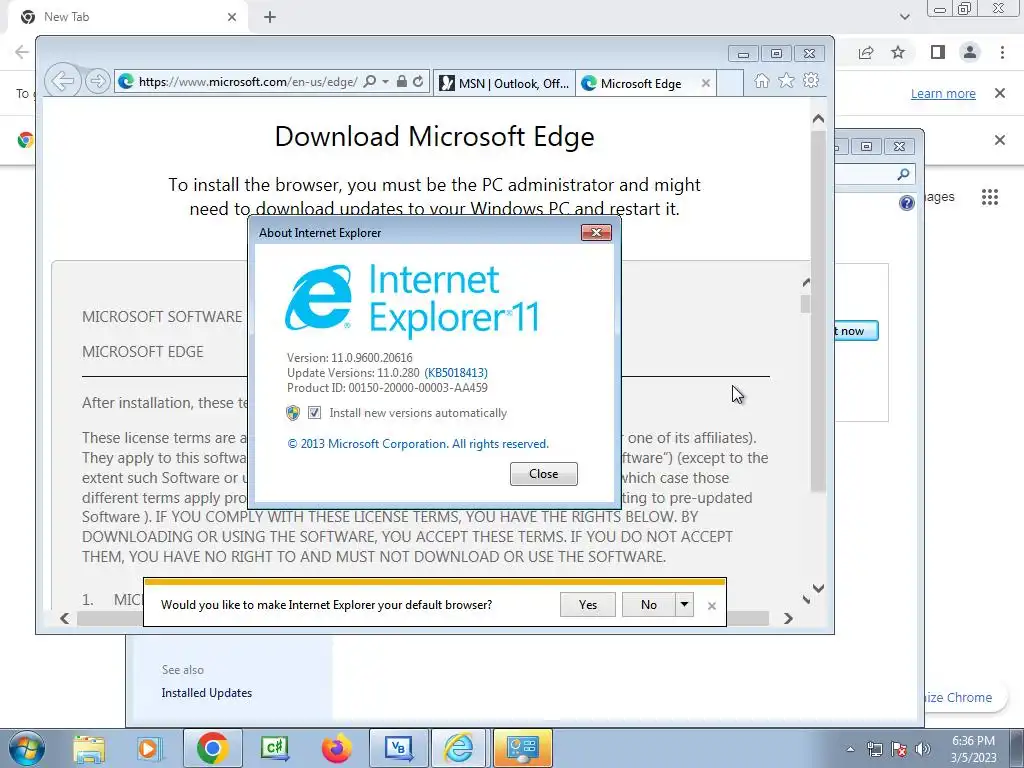Image resolution: width=1024 pixels, height=768 pixels.
Task: Go to IE home page icon
Action: 761,80
